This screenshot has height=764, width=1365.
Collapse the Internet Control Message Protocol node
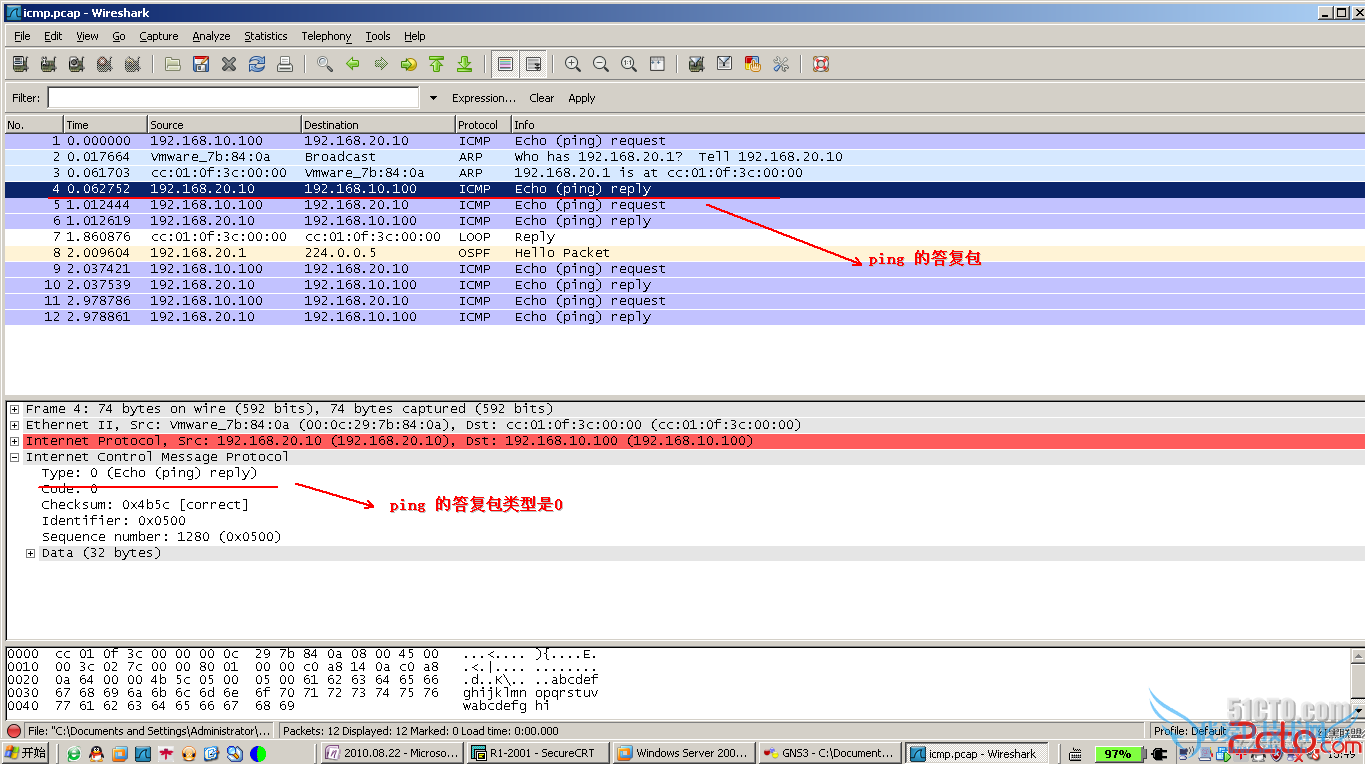point(14,457)
